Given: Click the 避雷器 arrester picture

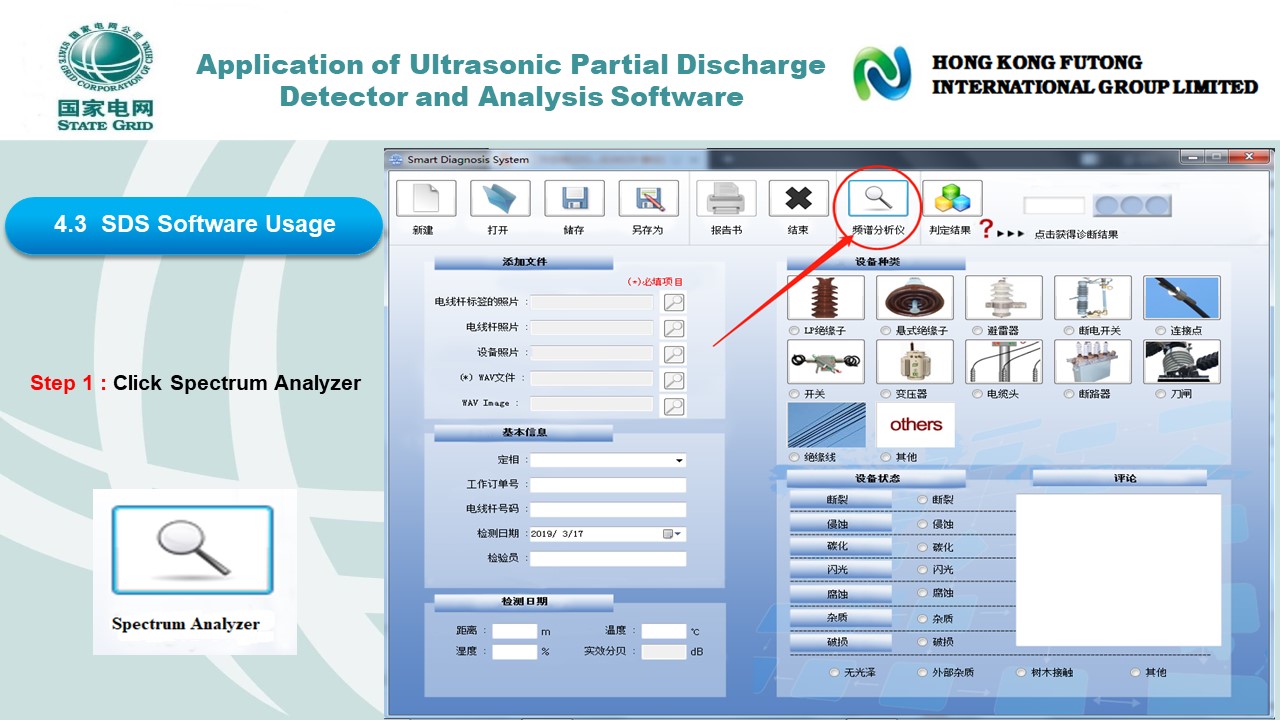Looking at the screenshot, I should [x=1004, y=298].
